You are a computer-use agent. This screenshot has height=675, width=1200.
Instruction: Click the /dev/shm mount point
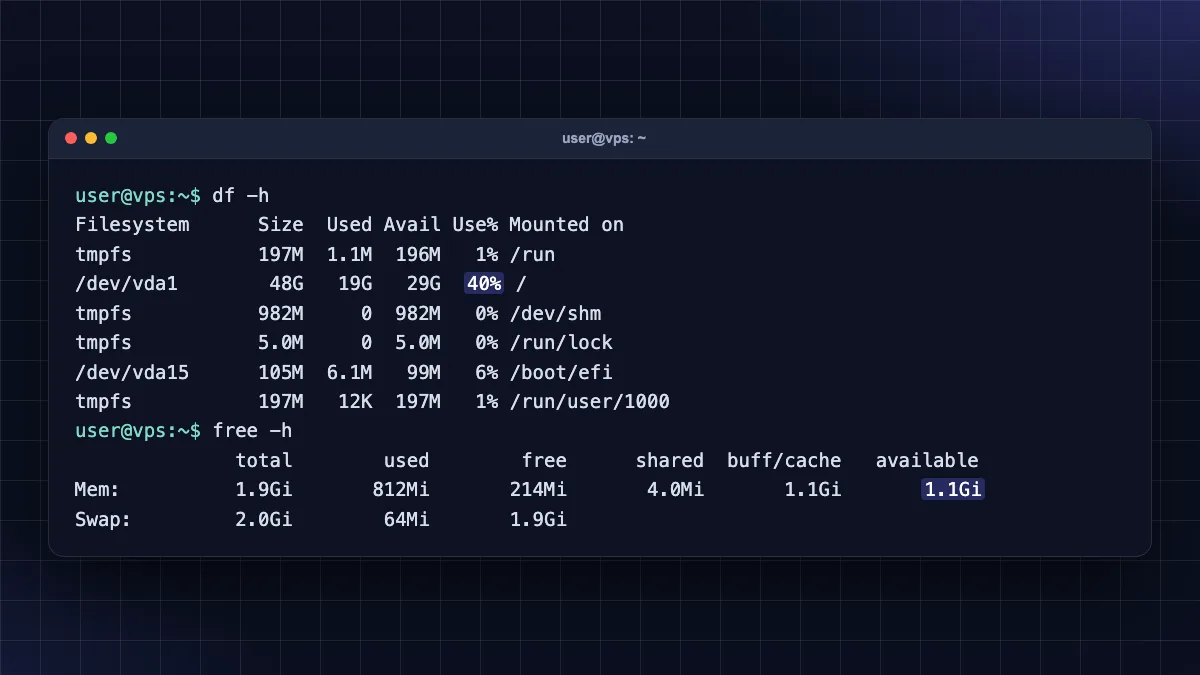tap(555, 313)
